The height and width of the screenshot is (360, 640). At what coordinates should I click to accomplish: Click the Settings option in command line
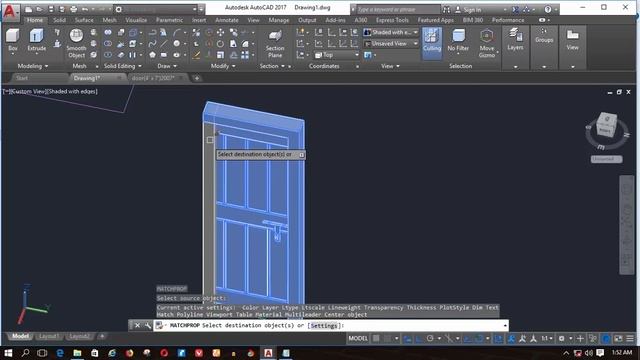(324, 325)
